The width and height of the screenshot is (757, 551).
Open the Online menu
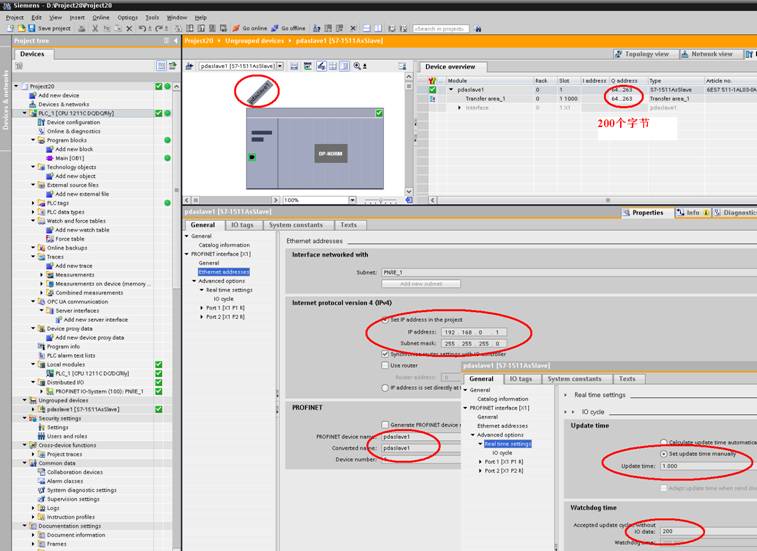[101, 17]
